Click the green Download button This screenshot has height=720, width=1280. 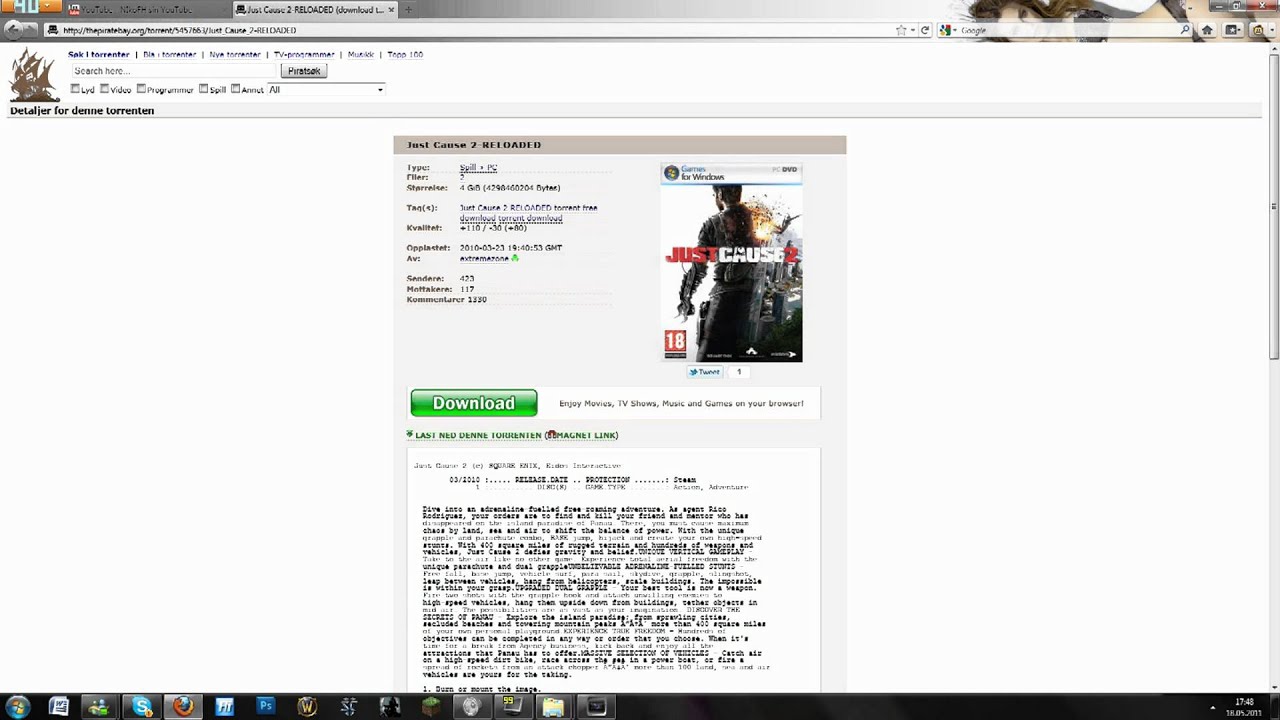(474, 403)
